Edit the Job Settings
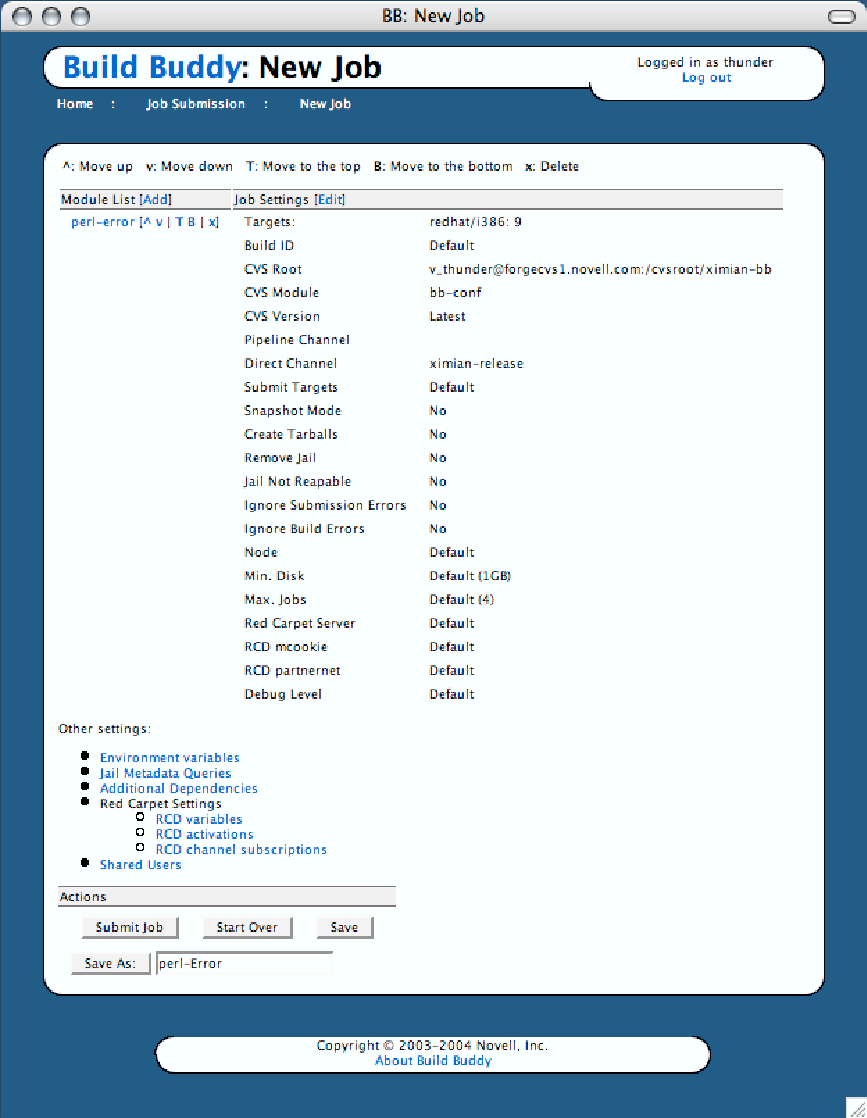This screenshot has width=867, height=1118. pyautogui.click(x=330, y=200)
